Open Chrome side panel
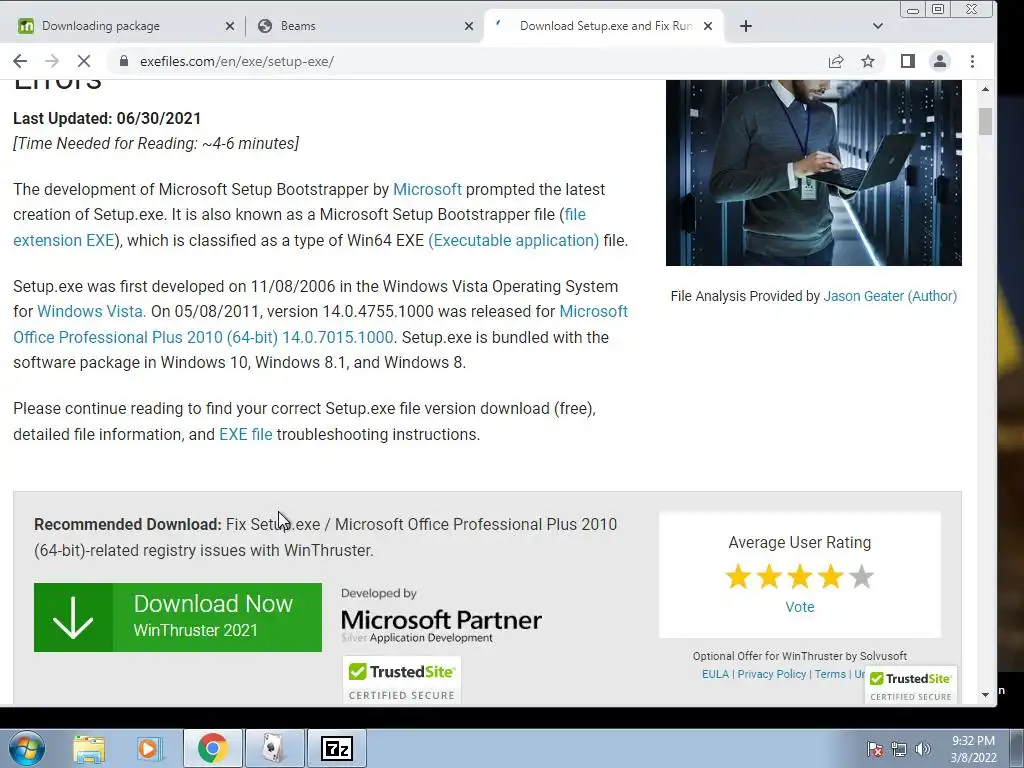The width and height of the screenshot is (1024, 768). [x=908, y=61]
